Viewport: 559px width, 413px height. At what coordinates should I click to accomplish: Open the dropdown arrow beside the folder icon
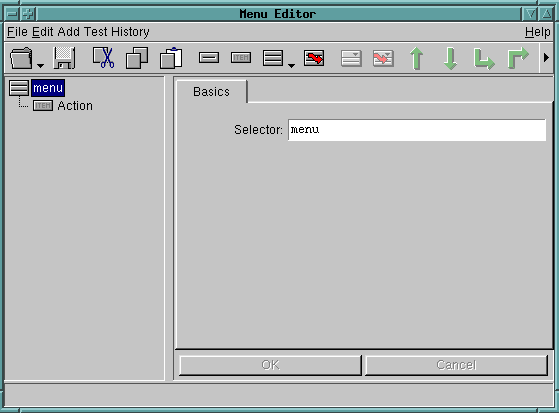click(41, 66)
